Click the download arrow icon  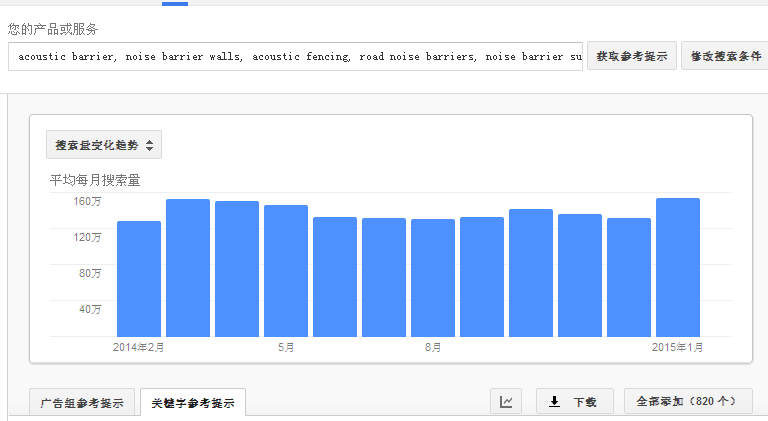pyautogui.click(x=554, y=402)
